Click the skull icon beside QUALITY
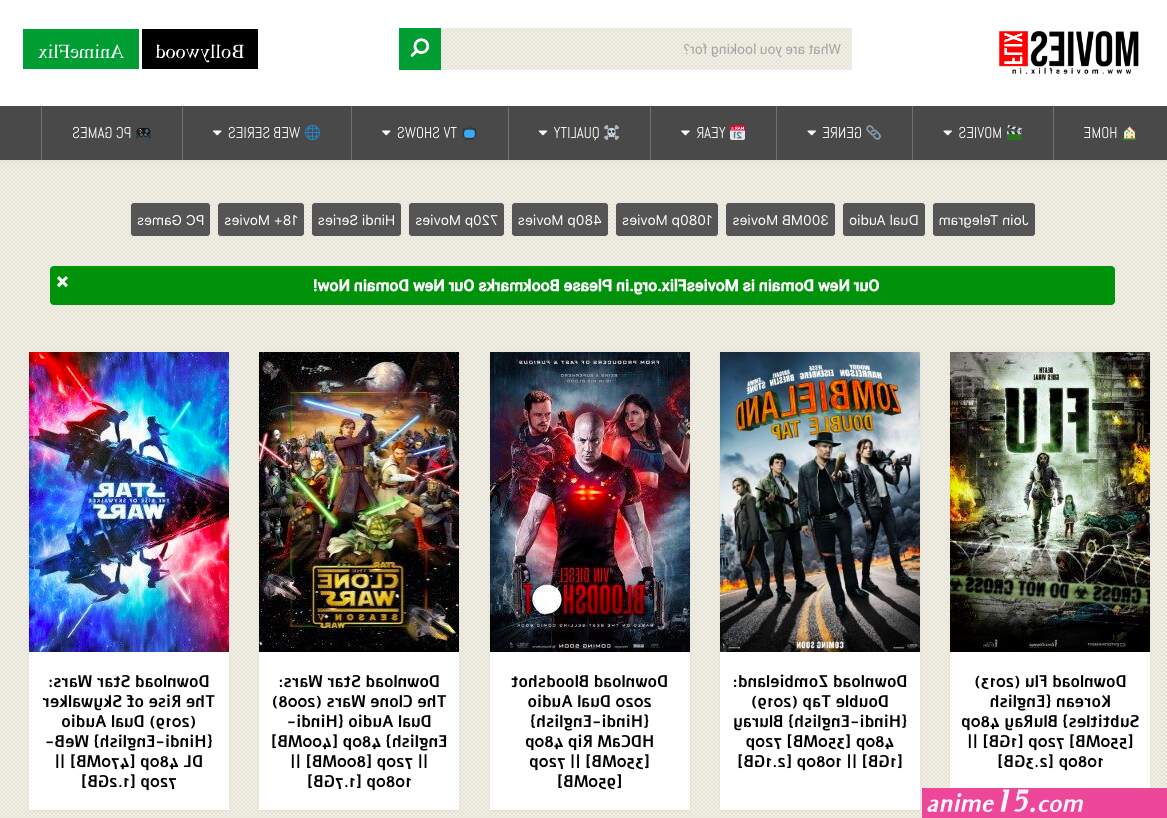Viewport: 1167px width, 818px height. 611,132
